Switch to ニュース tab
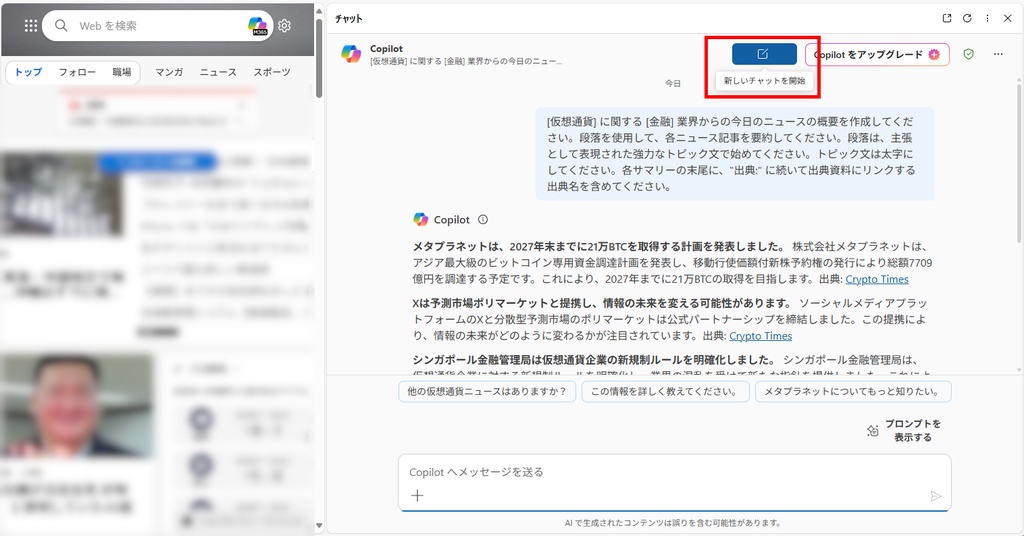Viewport: 1024px width, 536px height. [218, 72]
